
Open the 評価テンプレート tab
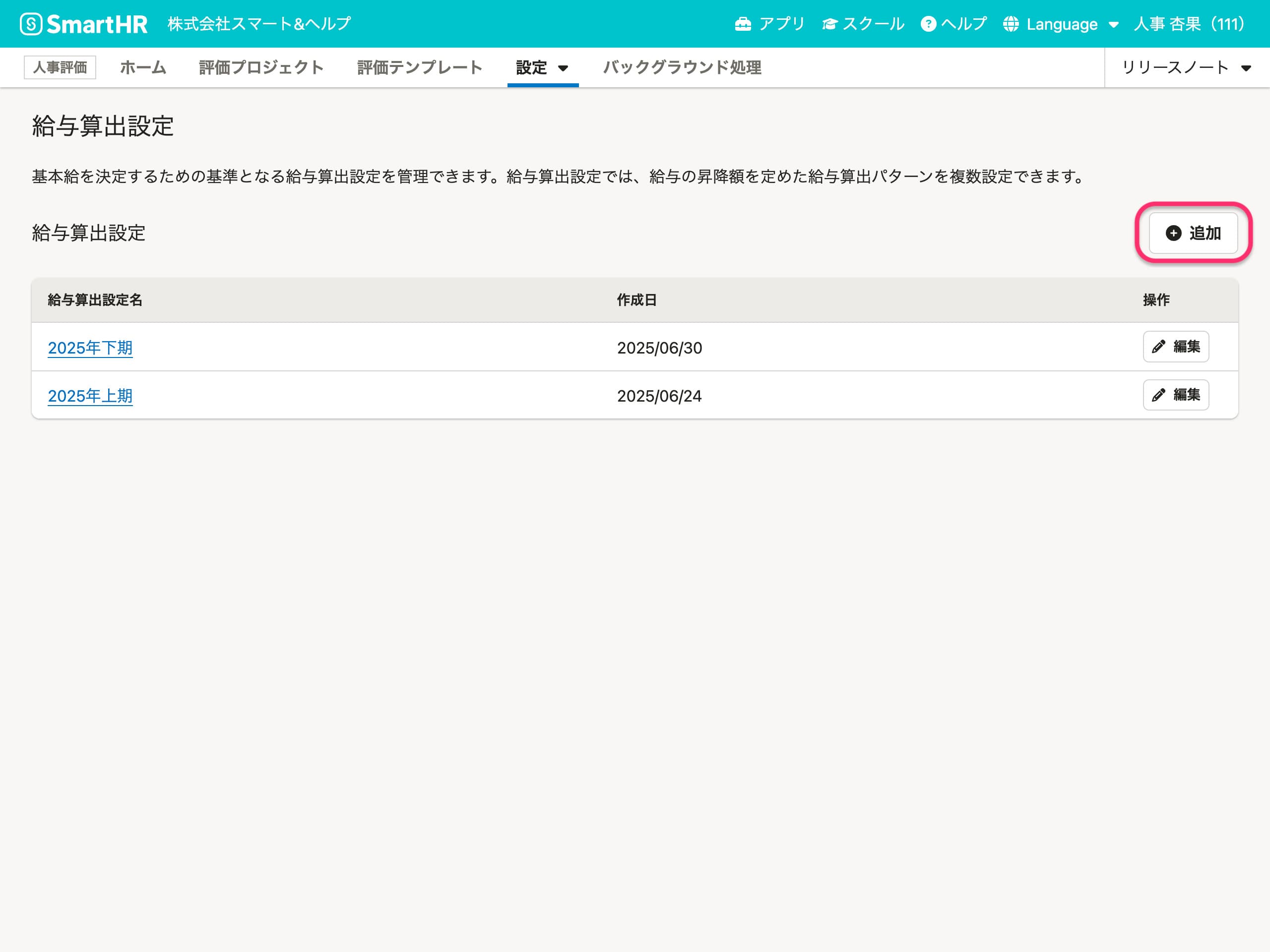419,68
